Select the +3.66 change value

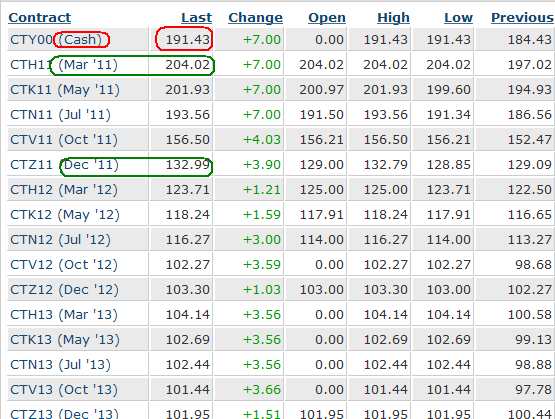pyautogui.click(x=262, y=390)
